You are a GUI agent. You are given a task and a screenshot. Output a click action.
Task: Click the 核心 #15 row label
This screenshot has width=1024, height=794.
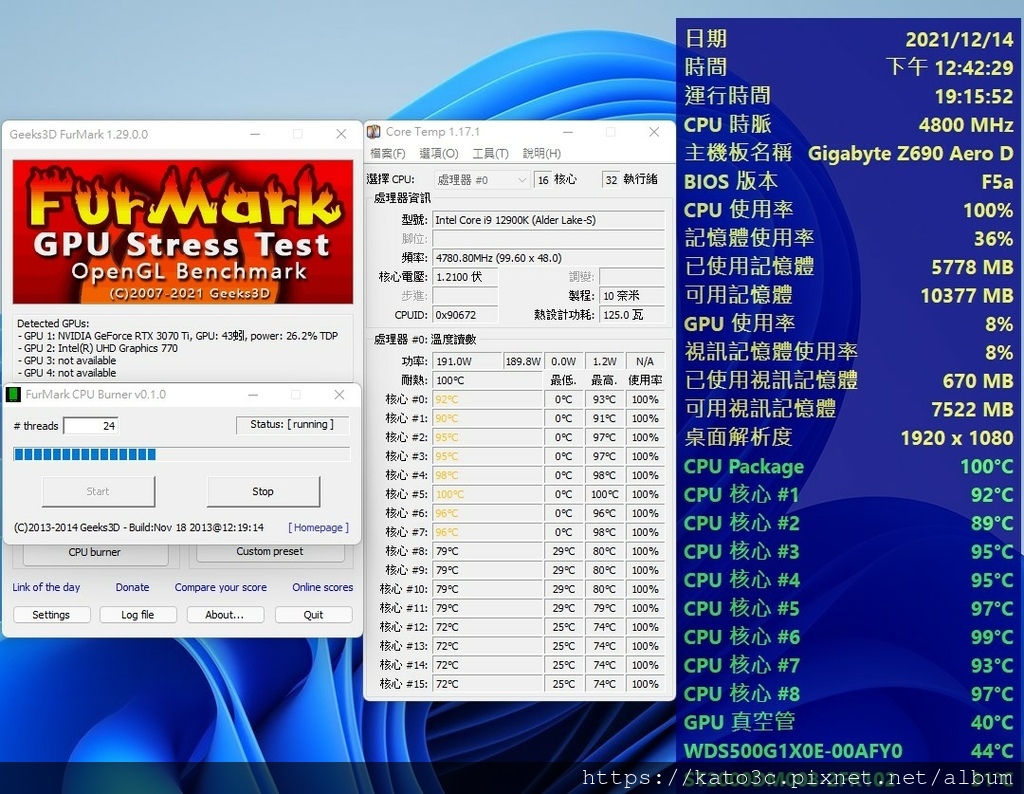tap(404, 684)
